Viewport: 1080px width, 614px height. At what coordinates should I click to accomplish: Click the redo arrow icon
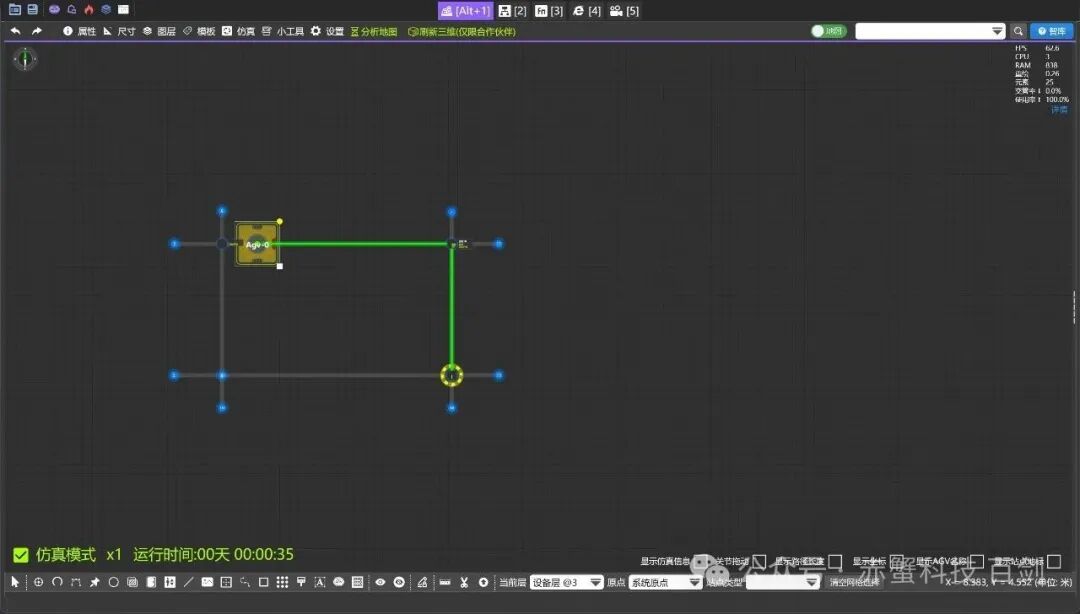(x=37, y=31)
